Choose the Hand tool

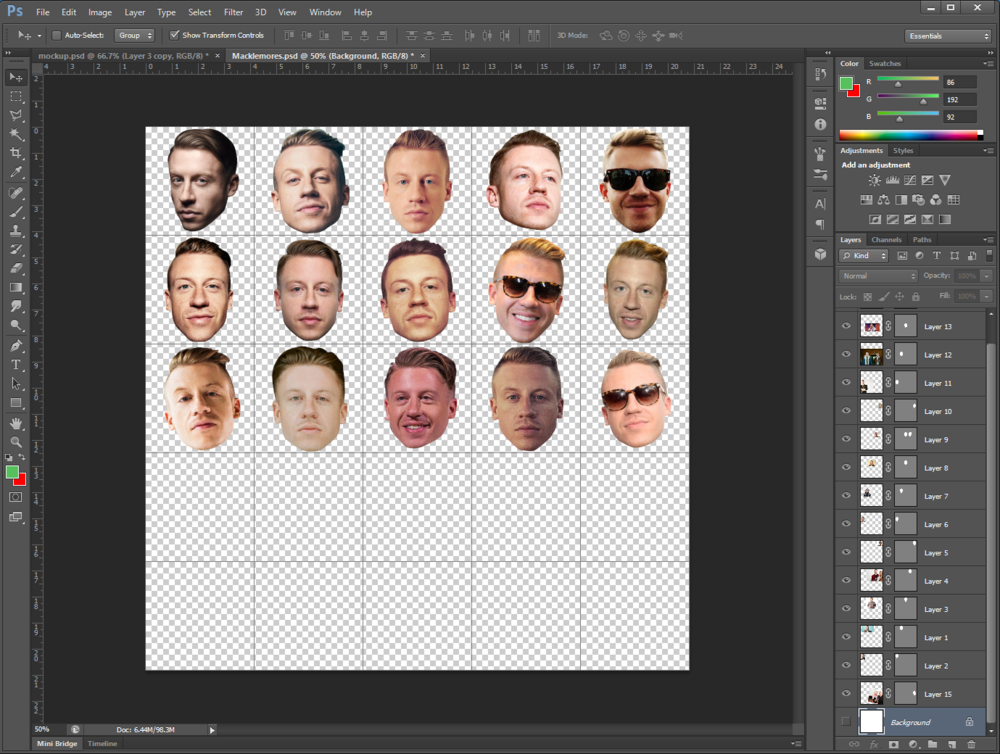[x=16, y=423]
